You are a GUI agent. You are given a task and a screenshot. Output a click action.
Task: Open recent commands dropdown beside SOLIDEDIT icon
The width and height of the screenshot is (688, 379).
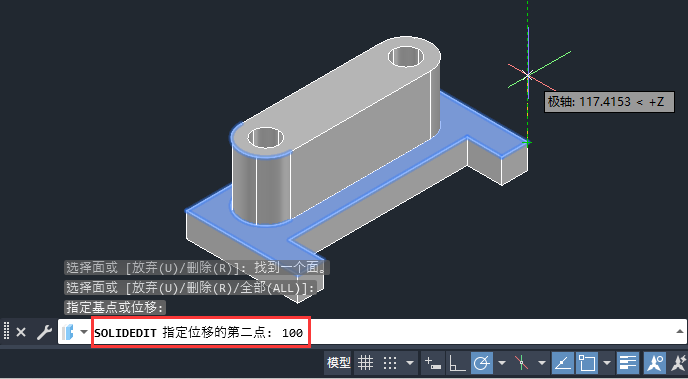point(84,333)
